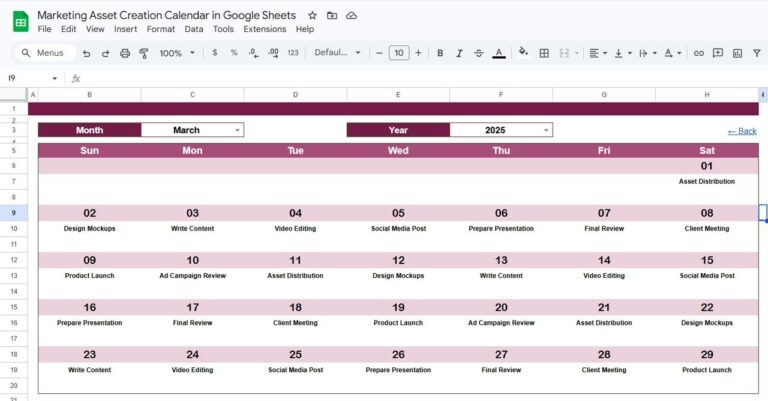Open the View menu
The image size is (768, 401).
pyautogui.click(x=95, y=29)
